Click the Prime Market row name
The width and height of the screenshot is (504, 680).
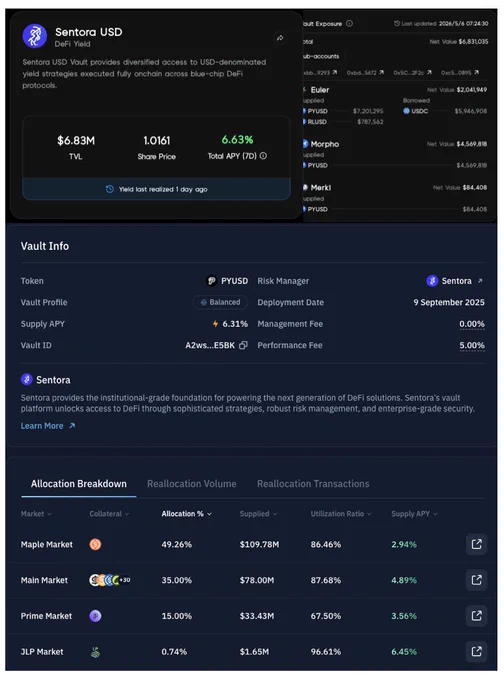point(46,616)
